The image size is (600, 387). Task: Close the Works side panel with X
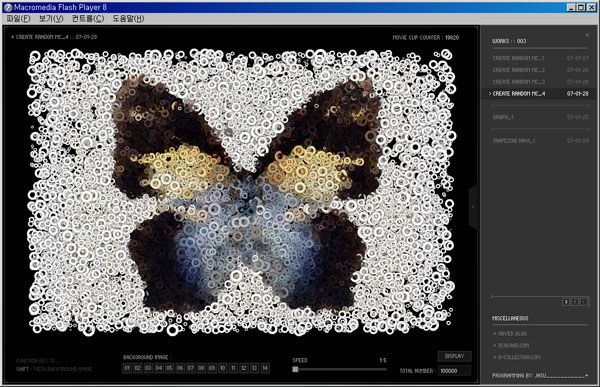pos(587,35)
